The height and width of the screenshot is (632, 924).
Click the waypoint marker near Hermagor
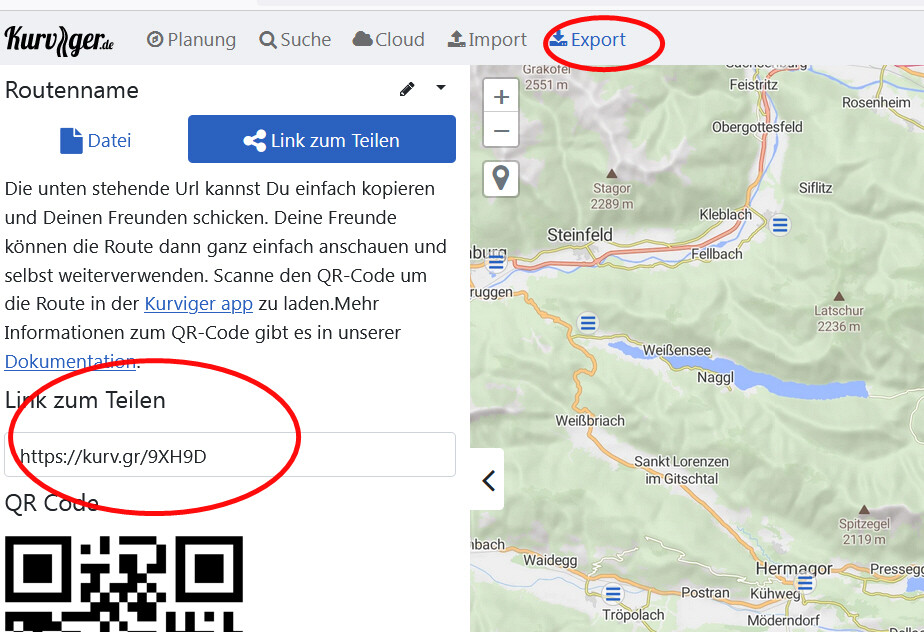click(x=805, y=582)
